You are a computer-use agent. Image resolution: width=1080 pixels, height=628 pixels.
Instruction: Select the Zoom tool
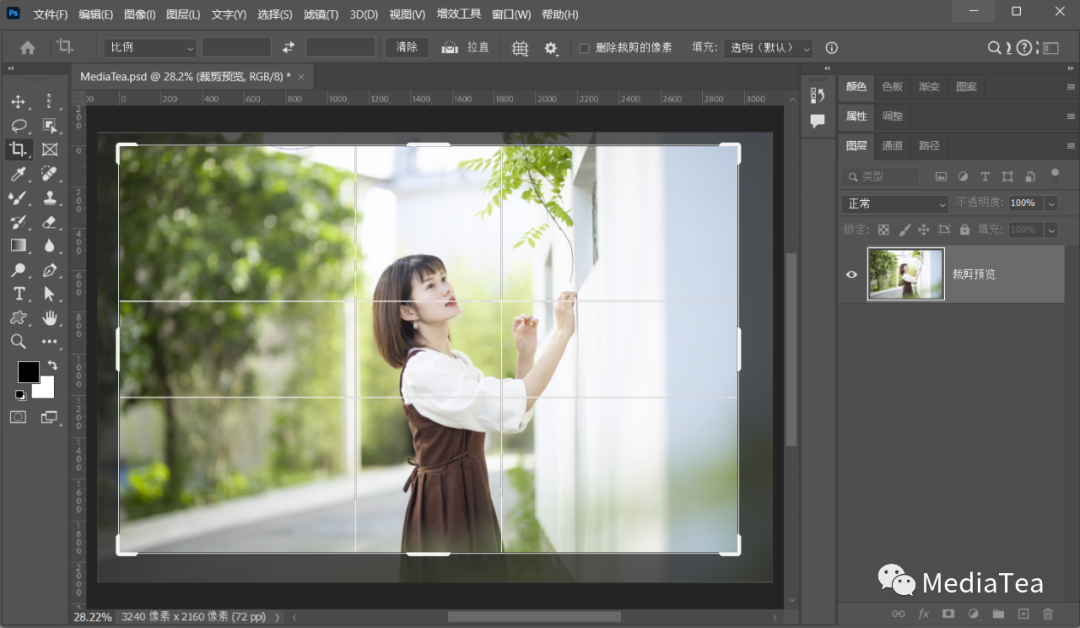pos(17,341)
